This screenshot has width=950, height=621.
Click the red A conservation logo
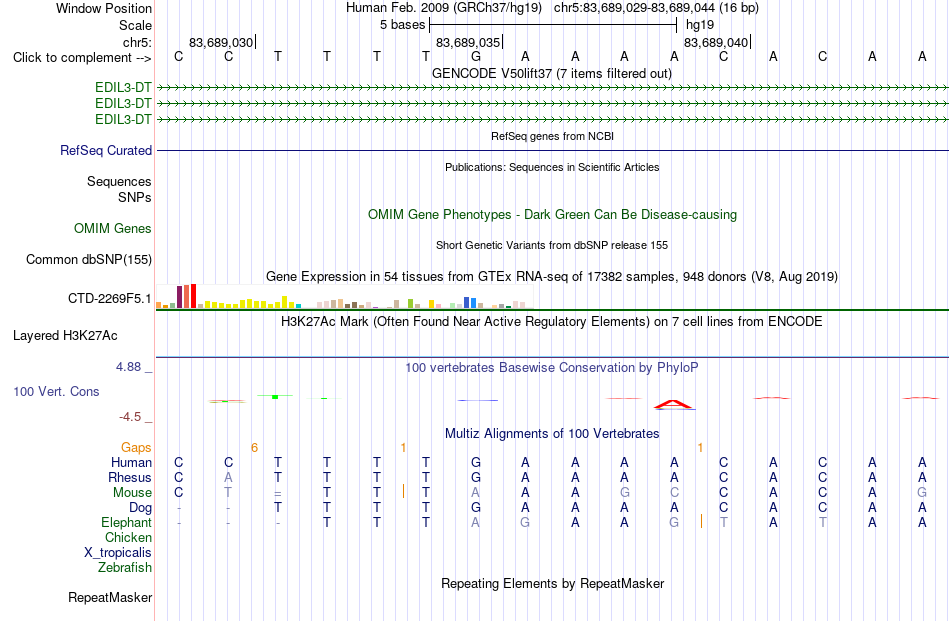tap(674, 404)
